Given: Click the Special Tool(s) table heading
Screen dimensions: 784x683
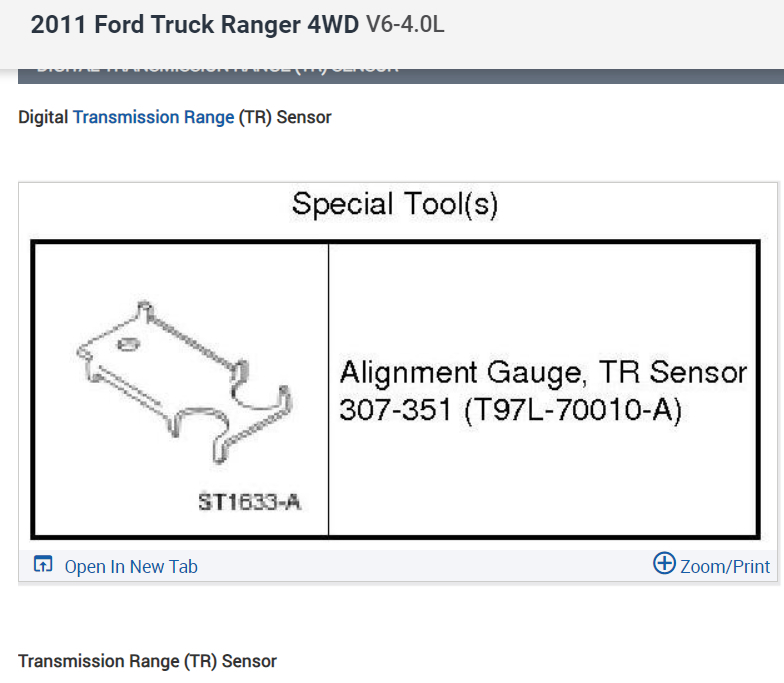Looking at the screenshot, I should 394,204.
